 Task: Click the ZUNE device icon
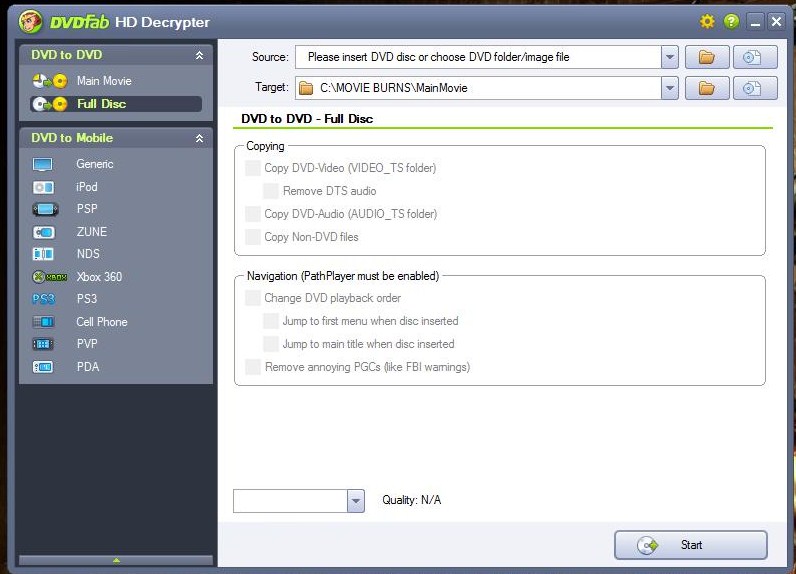click(x=43, y=232)
